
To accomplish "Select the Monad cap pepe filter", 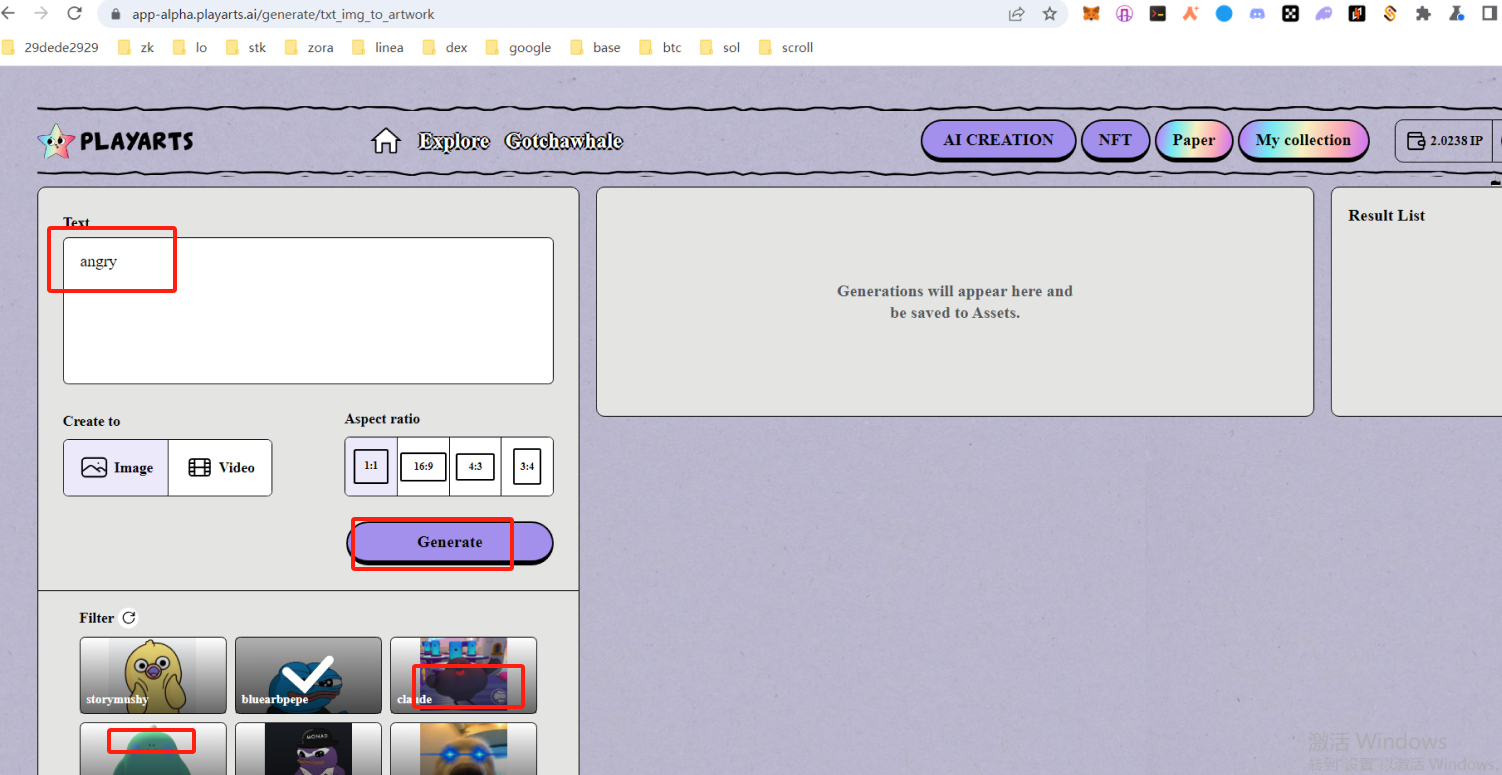I will click(308, 749).
